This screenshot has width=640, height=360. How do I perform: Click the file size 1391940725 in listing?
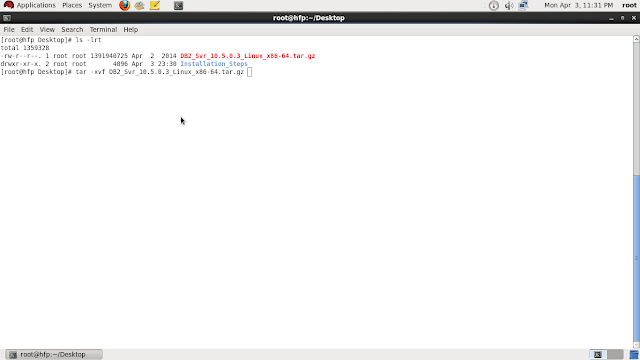coord(109,56)
